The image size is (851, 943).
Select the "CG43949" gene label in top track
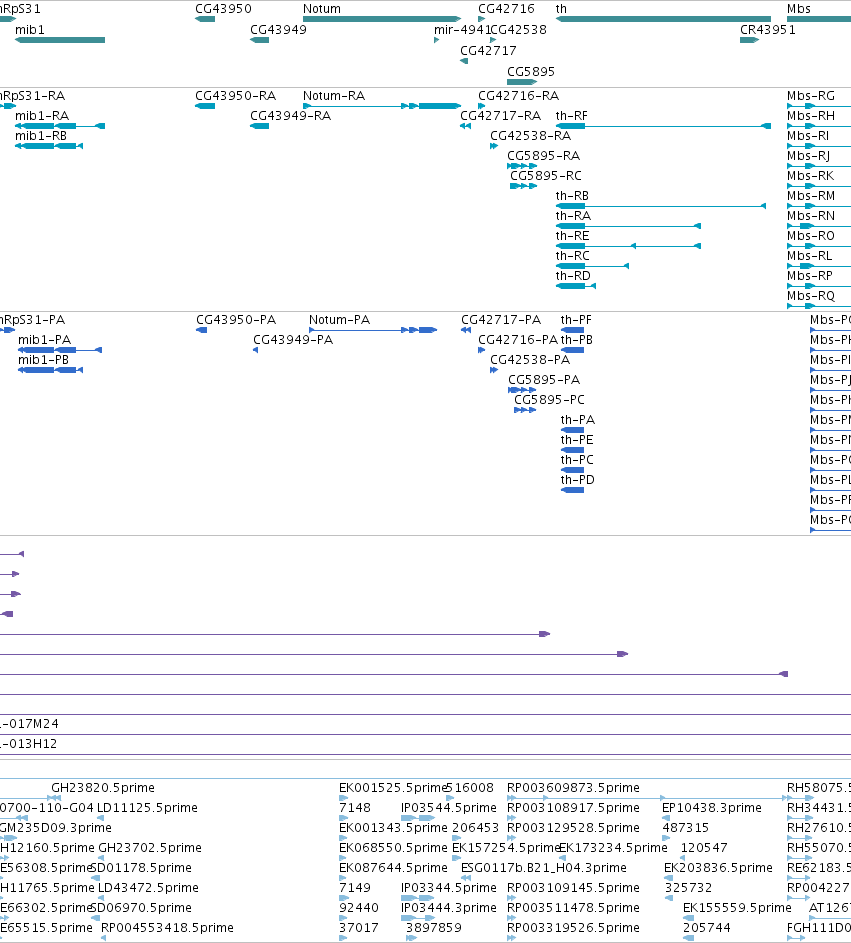(278, 29)
